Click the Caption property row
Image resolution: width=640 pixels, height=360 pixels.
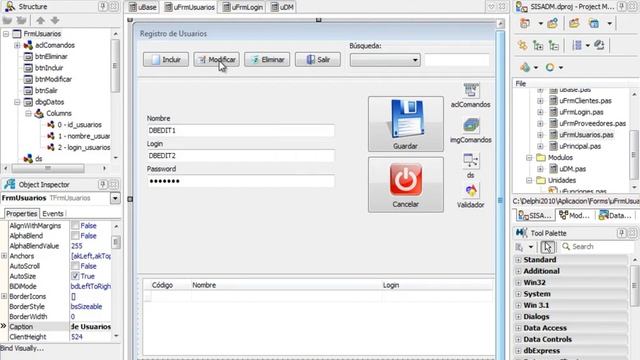click(x=60, y=327)
